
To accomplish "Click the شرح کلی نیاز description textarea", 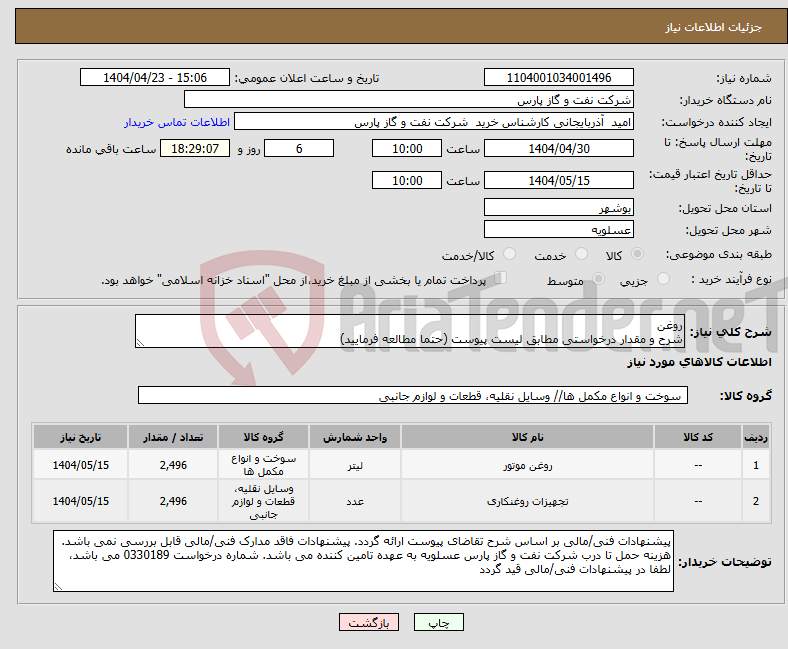I will [410, 331].
